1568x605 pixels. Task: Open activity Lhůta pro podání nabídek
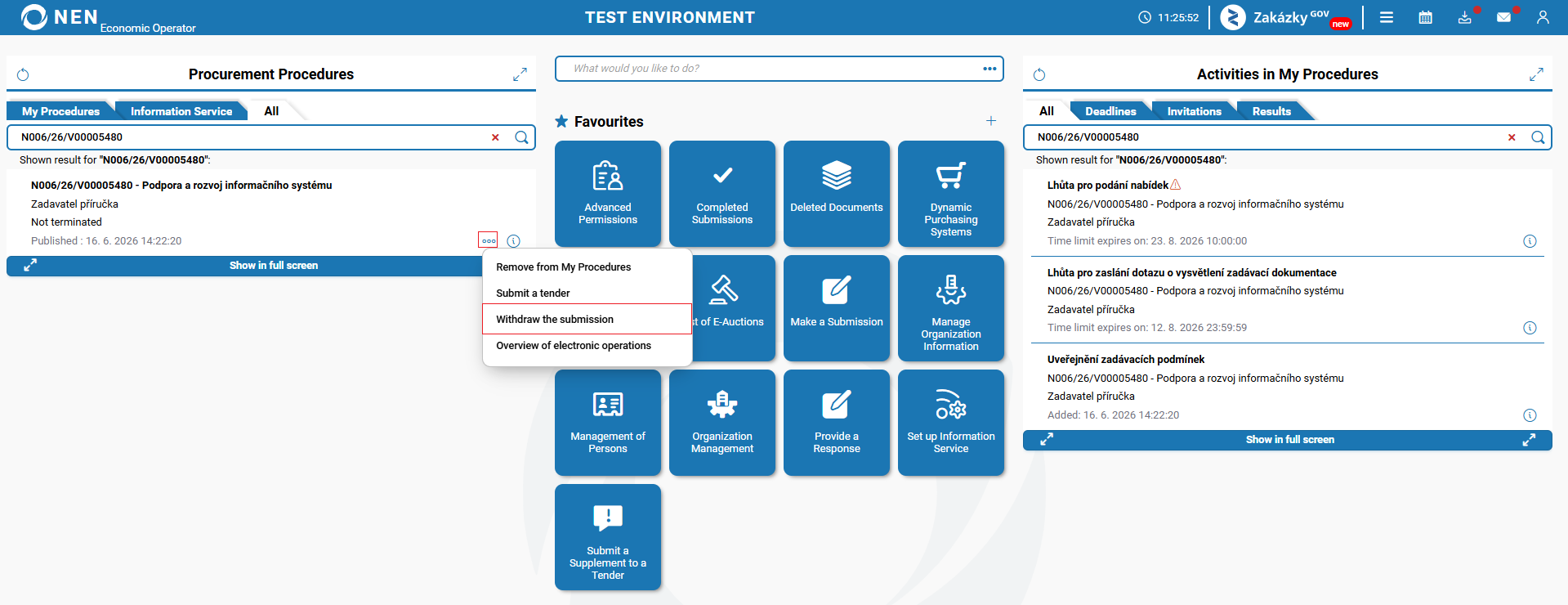(1108, 186)
